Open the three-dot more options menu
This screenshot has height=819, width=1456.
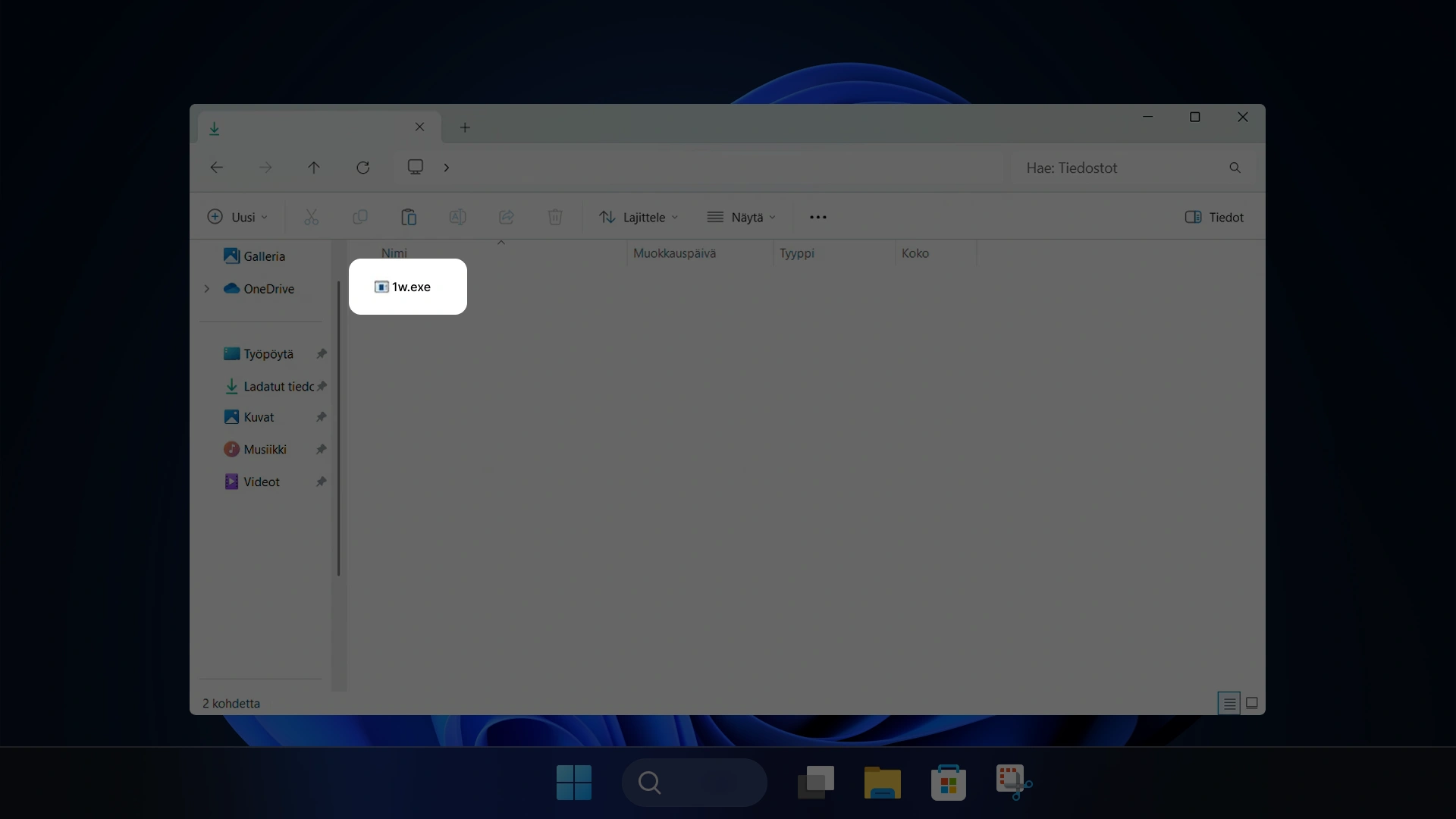point(818,217)
